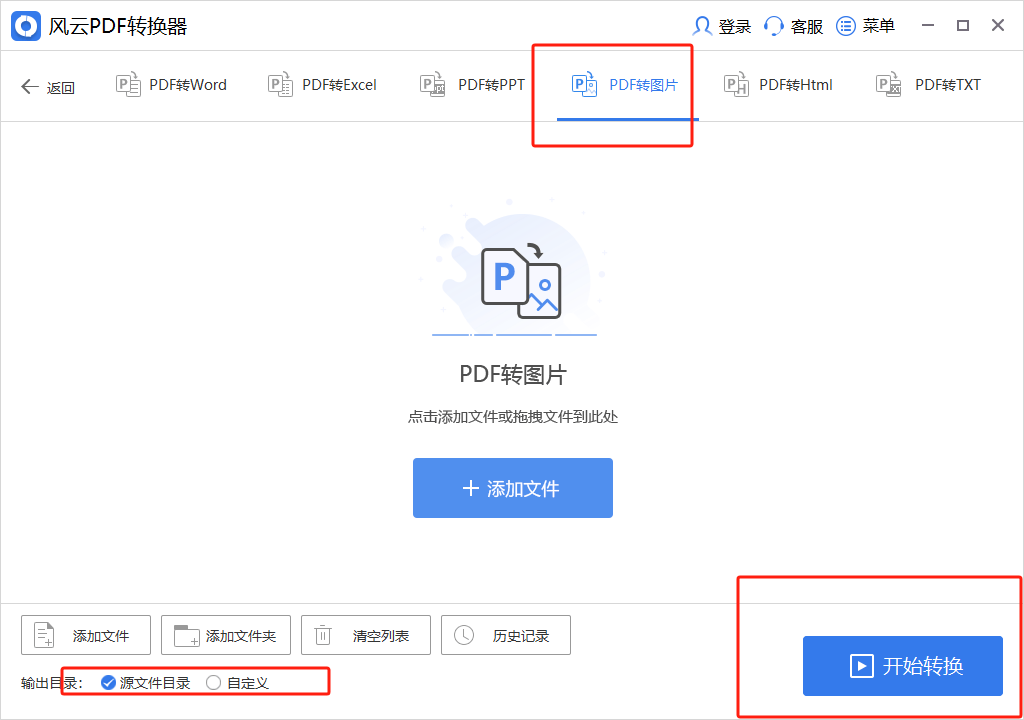Image resolution: width=1024 pixels, height=720 pixels.
Task: Select the 源文件目录 output option
Action: 107,682
